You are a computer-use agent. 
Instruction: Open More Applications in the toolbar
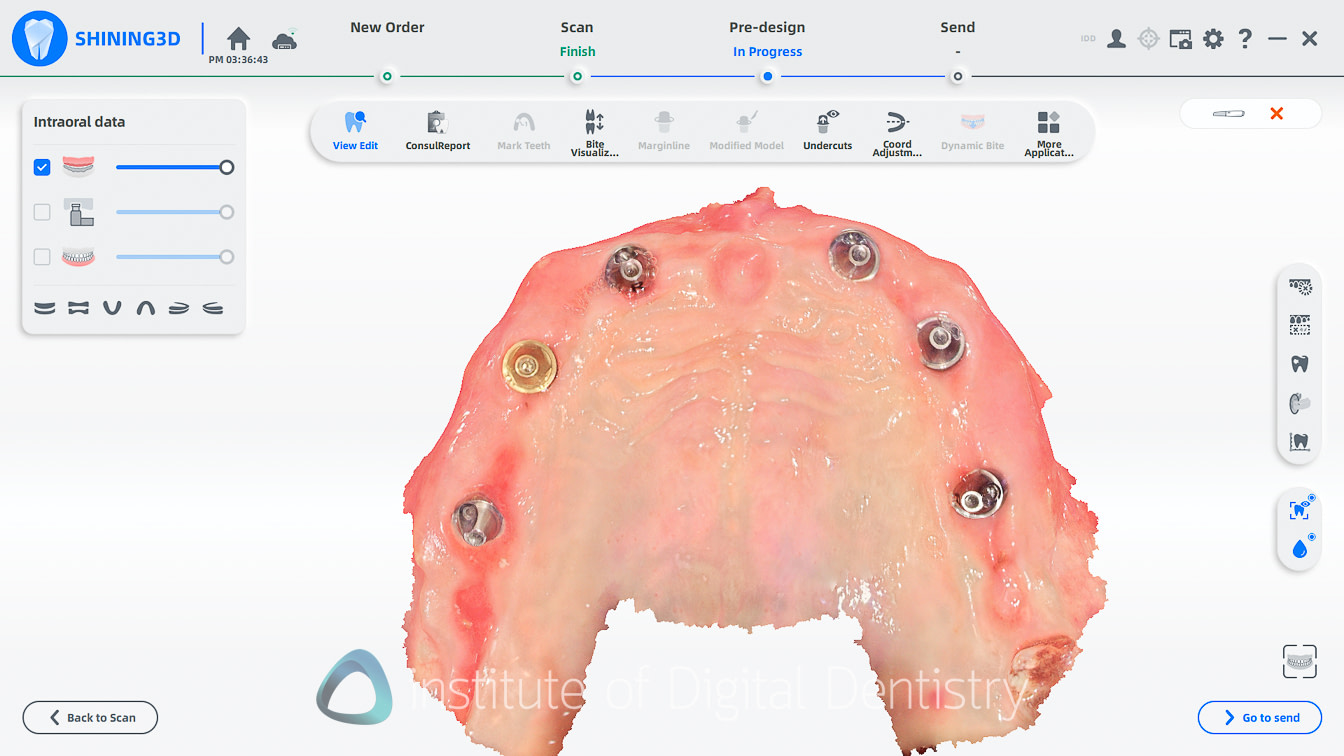tap(1049, 131)
